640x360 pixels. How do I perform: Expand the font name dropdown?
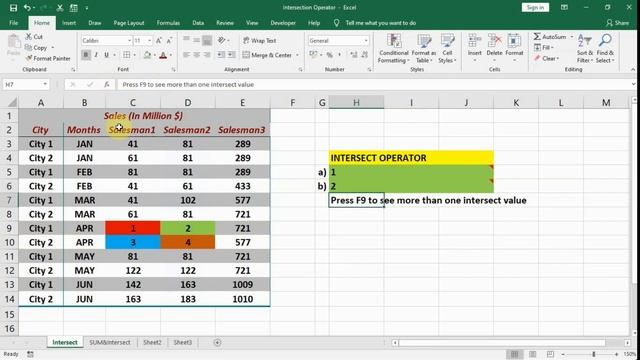[129, 40]
